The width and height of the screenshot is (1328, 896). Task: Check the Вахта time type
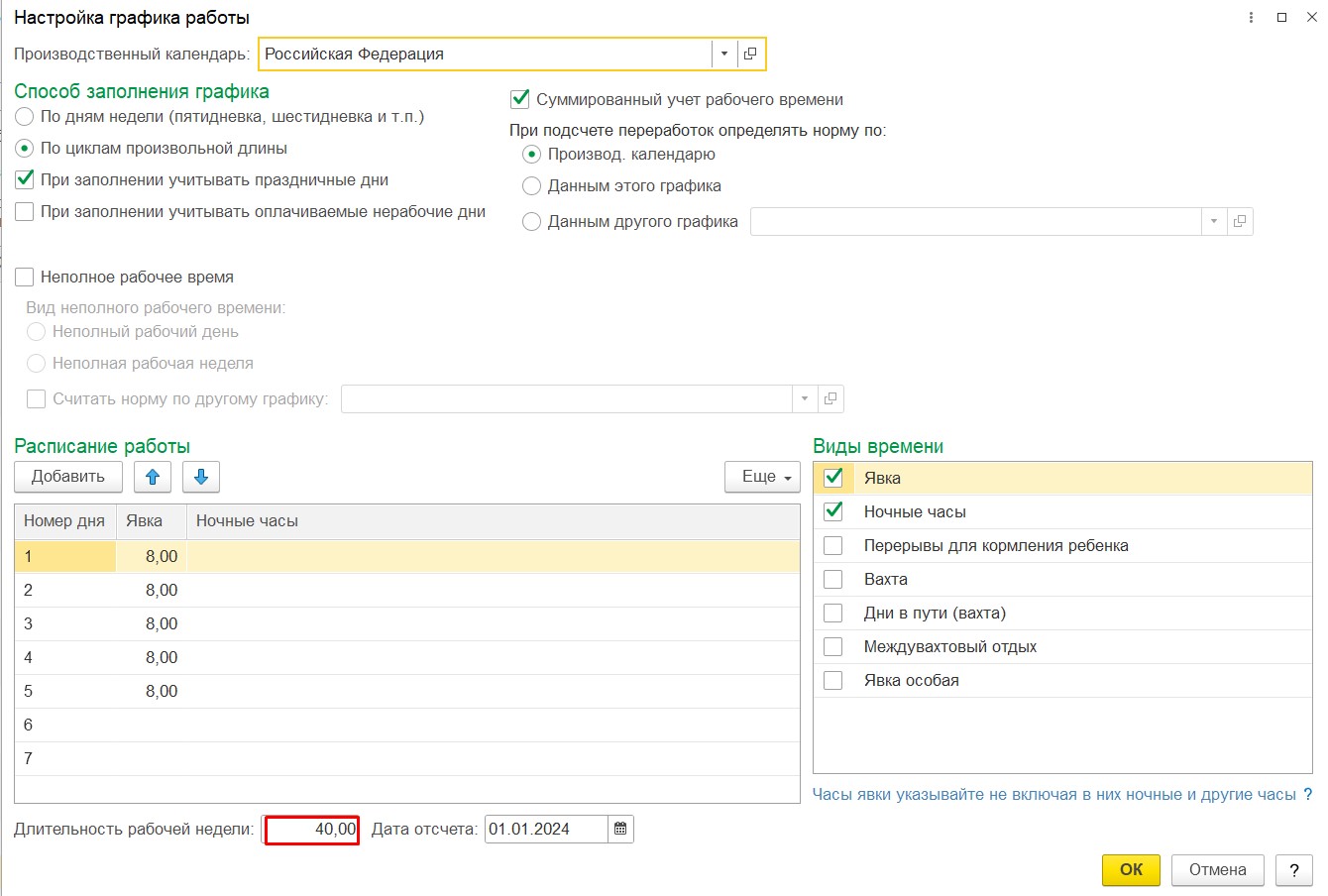[833, 579]
